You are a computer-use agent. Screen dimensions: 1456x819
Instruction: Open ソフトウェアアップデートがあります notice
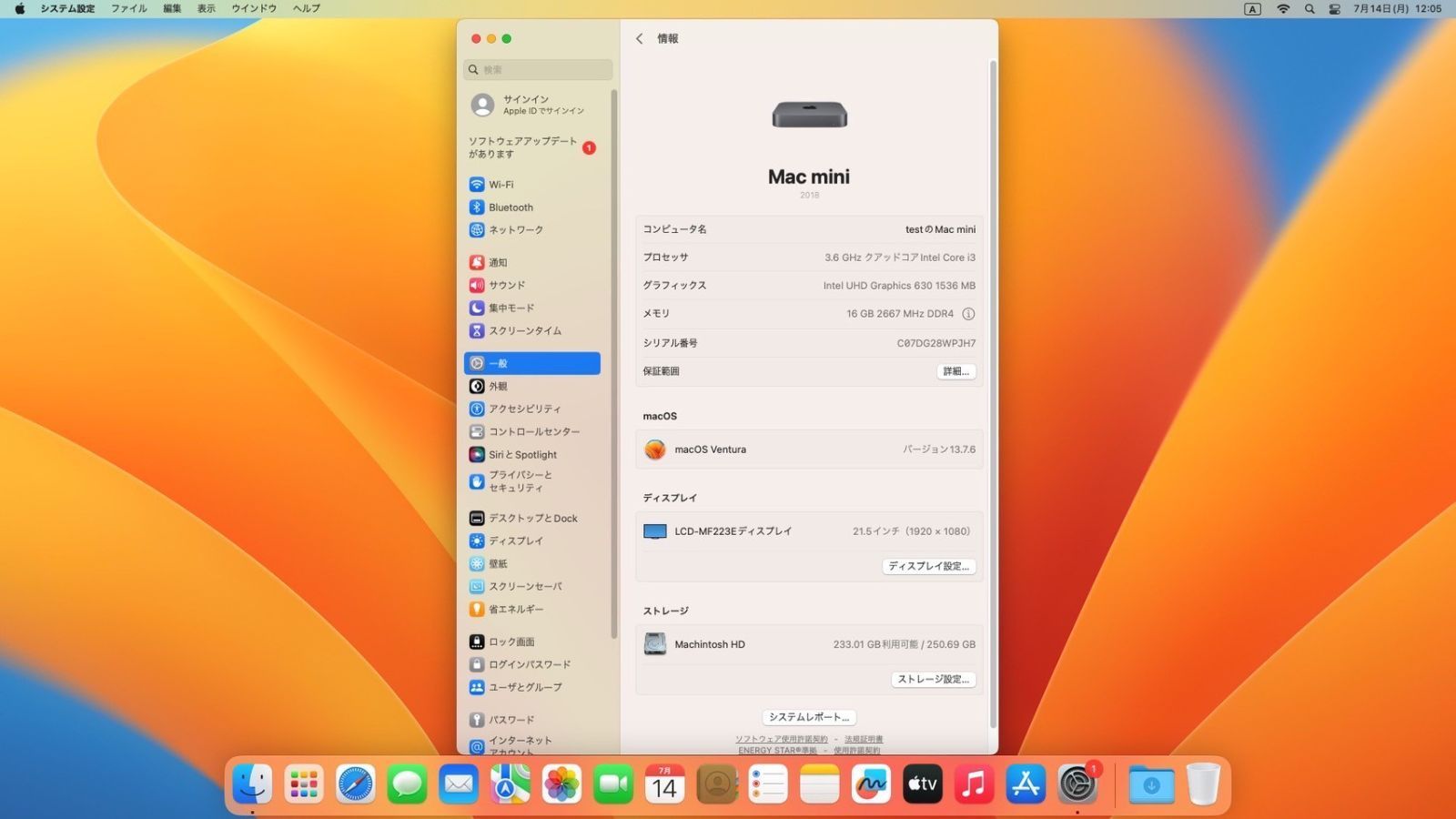click(x=532, y=147)
